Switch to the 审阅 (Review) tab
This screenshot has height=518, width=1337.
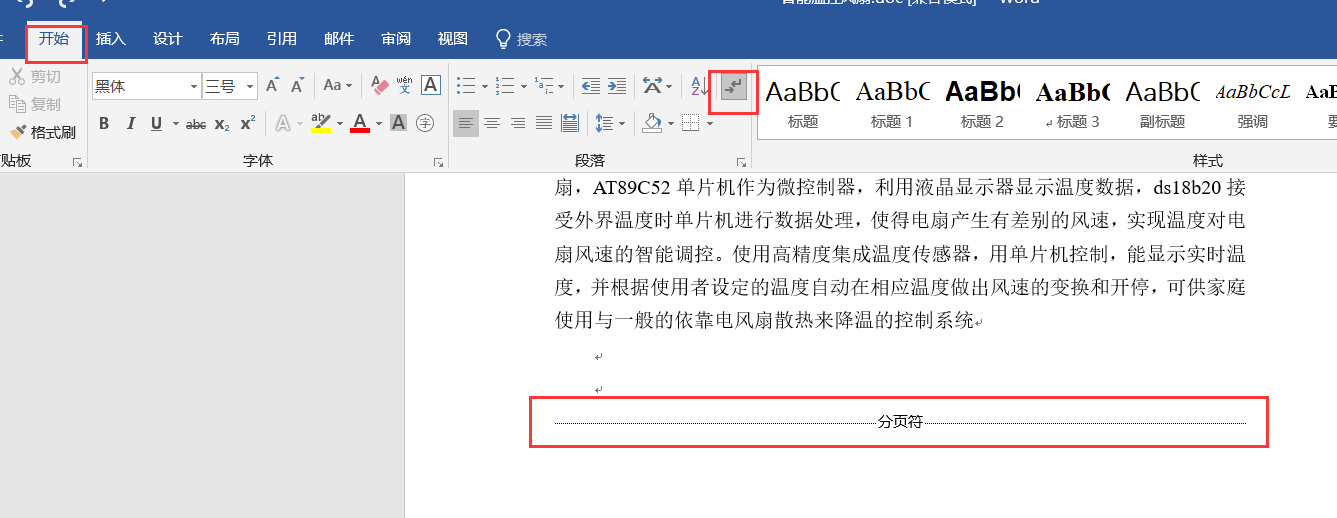[x=396, y=39]
